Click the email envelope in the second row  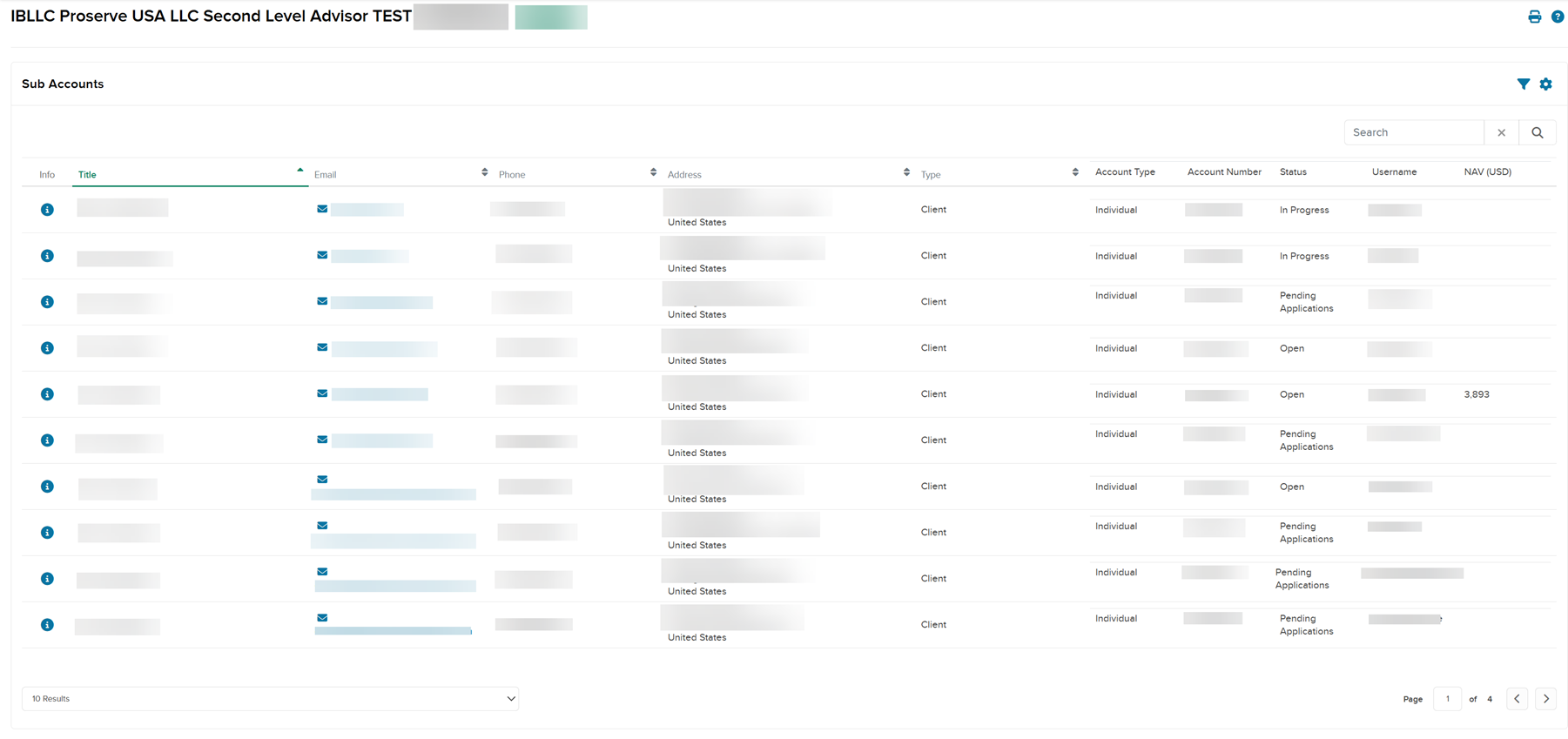(322, 255)
